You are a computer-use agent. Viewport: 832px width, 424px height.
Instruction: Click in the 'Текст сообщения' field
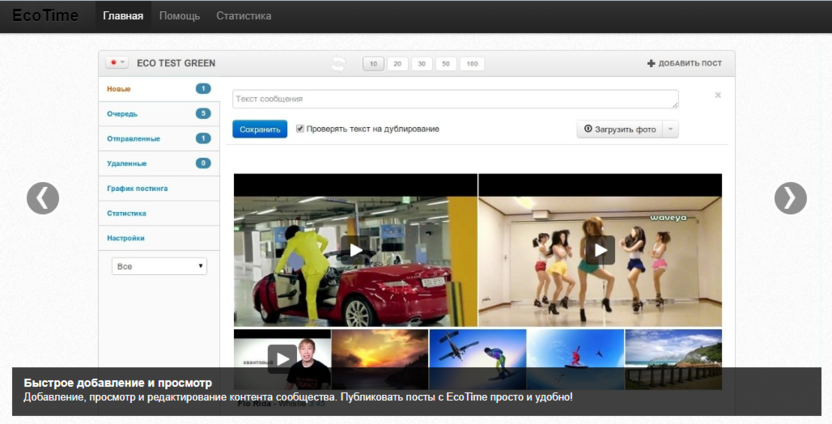point(455,100)
